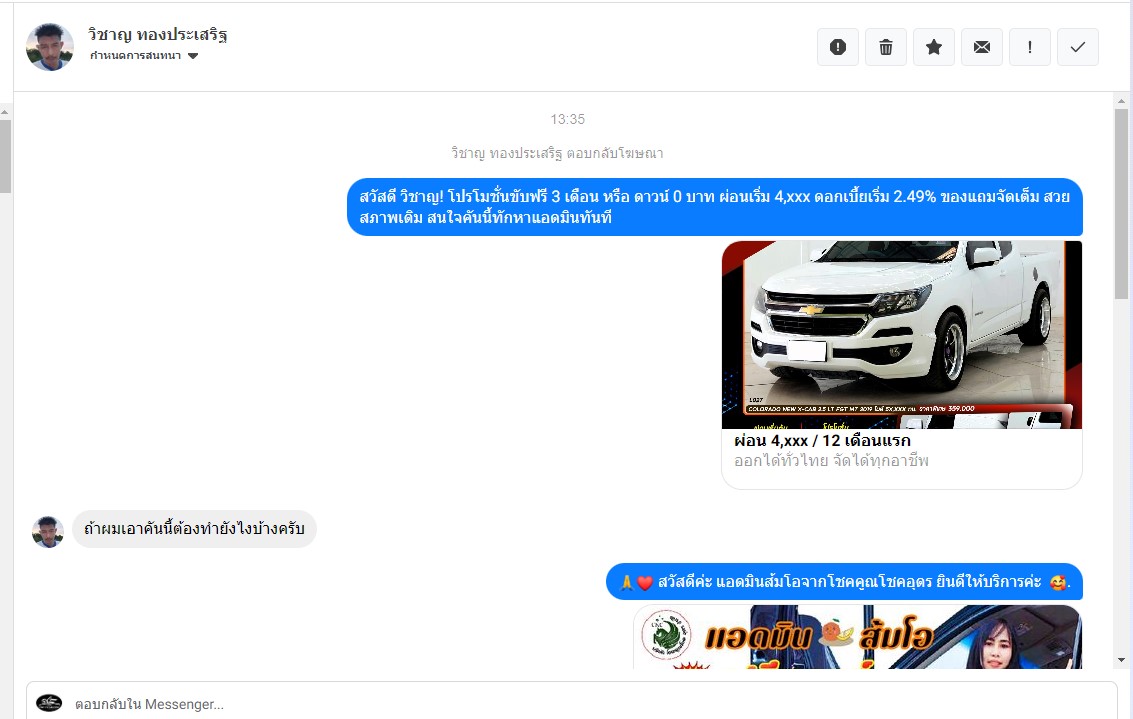Click ad subtitle ออกได้ทั่วไทย จัดได้ทุกอาชีพ
1133x719 pixels.
click(x=831, y=461)
